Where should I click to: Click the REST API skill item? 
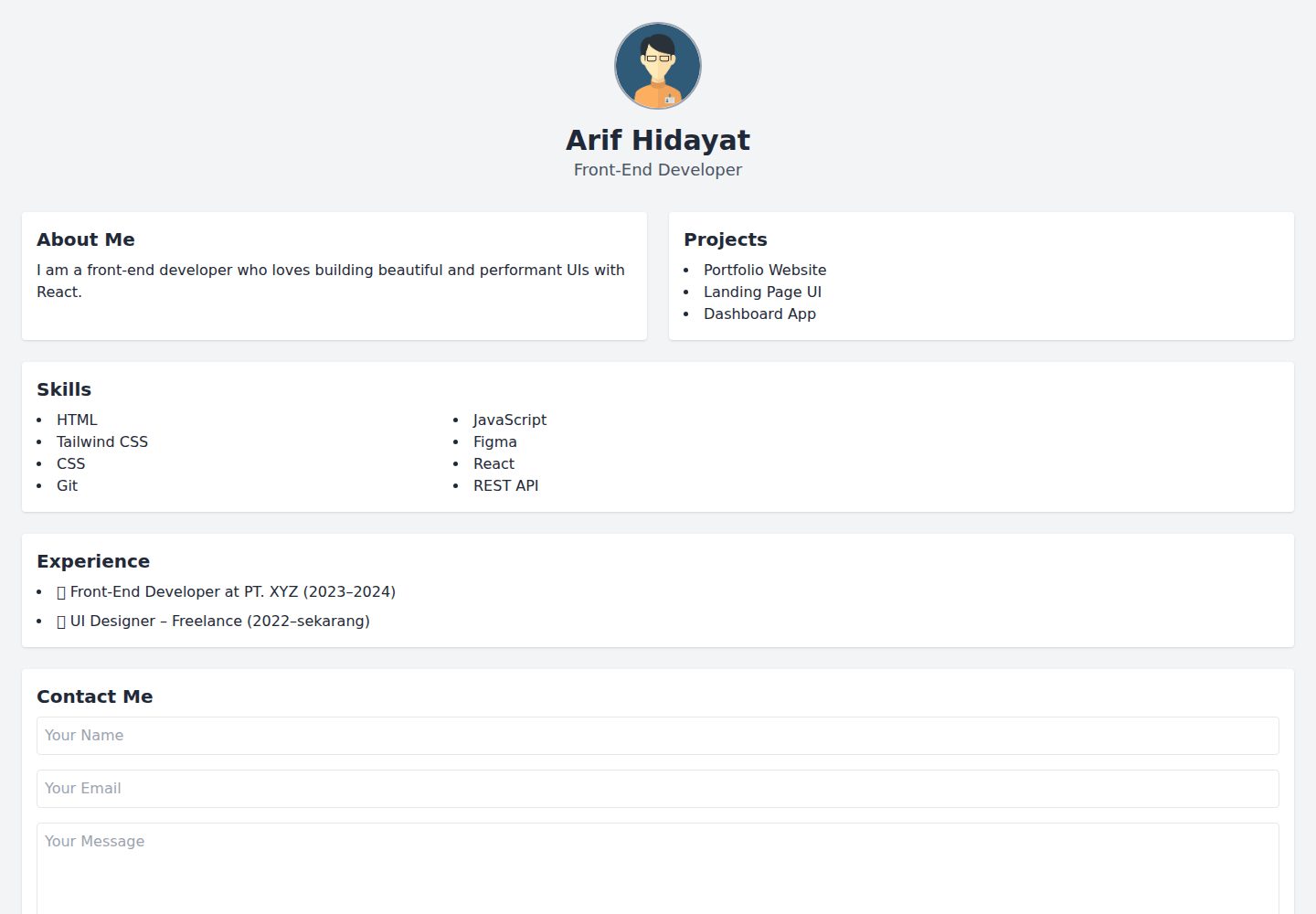coord(506,485)
